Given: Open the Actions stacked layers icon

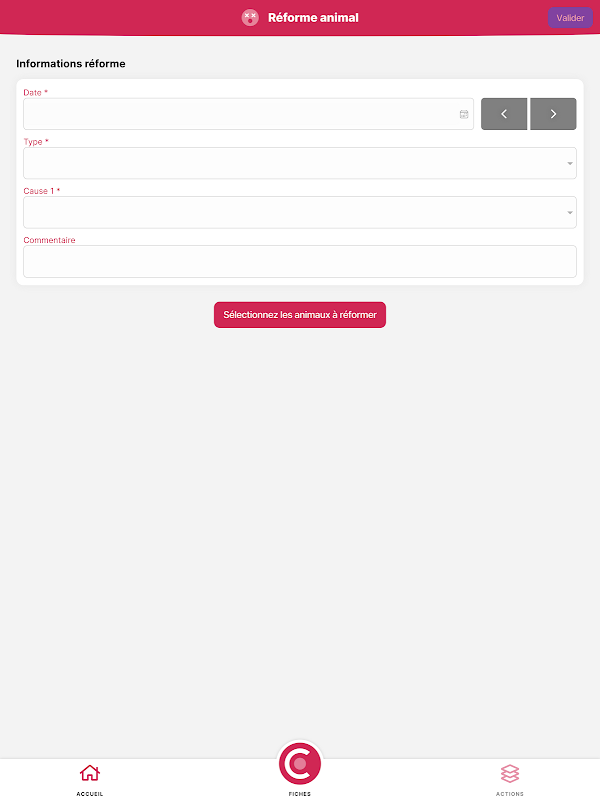Looking at the screenshot, I should [x=510, y=773].
